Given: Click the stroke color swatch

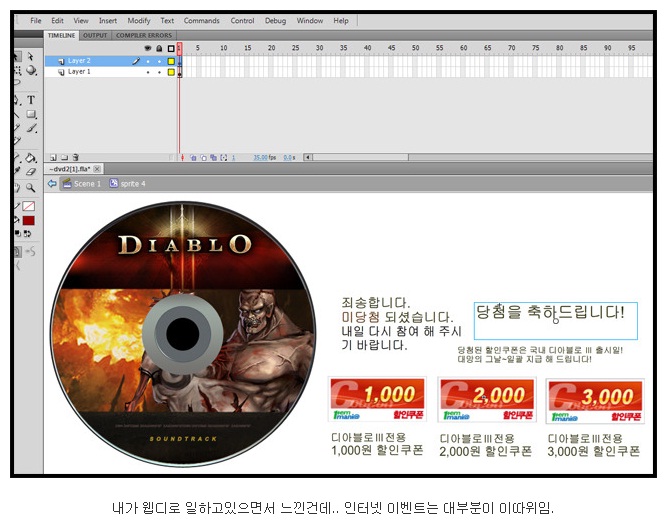Looking at the screenshot, I should 29,206.
